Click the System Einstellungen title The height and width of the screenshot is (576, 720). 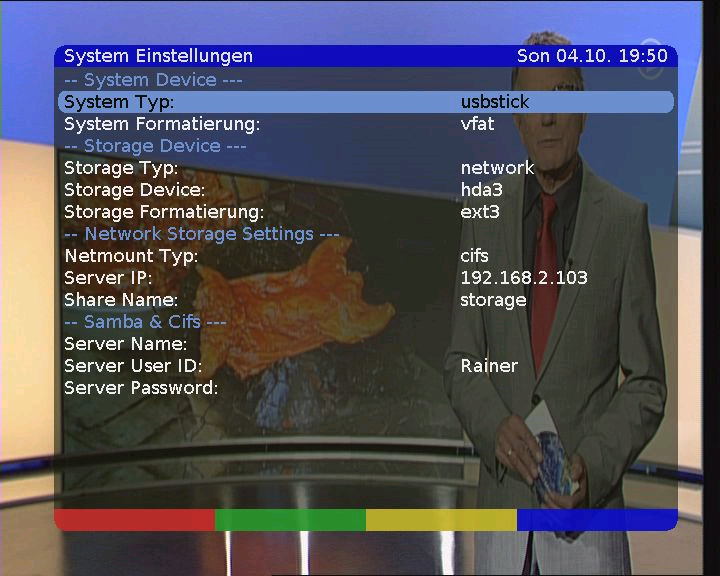click(x=158, y=56)
